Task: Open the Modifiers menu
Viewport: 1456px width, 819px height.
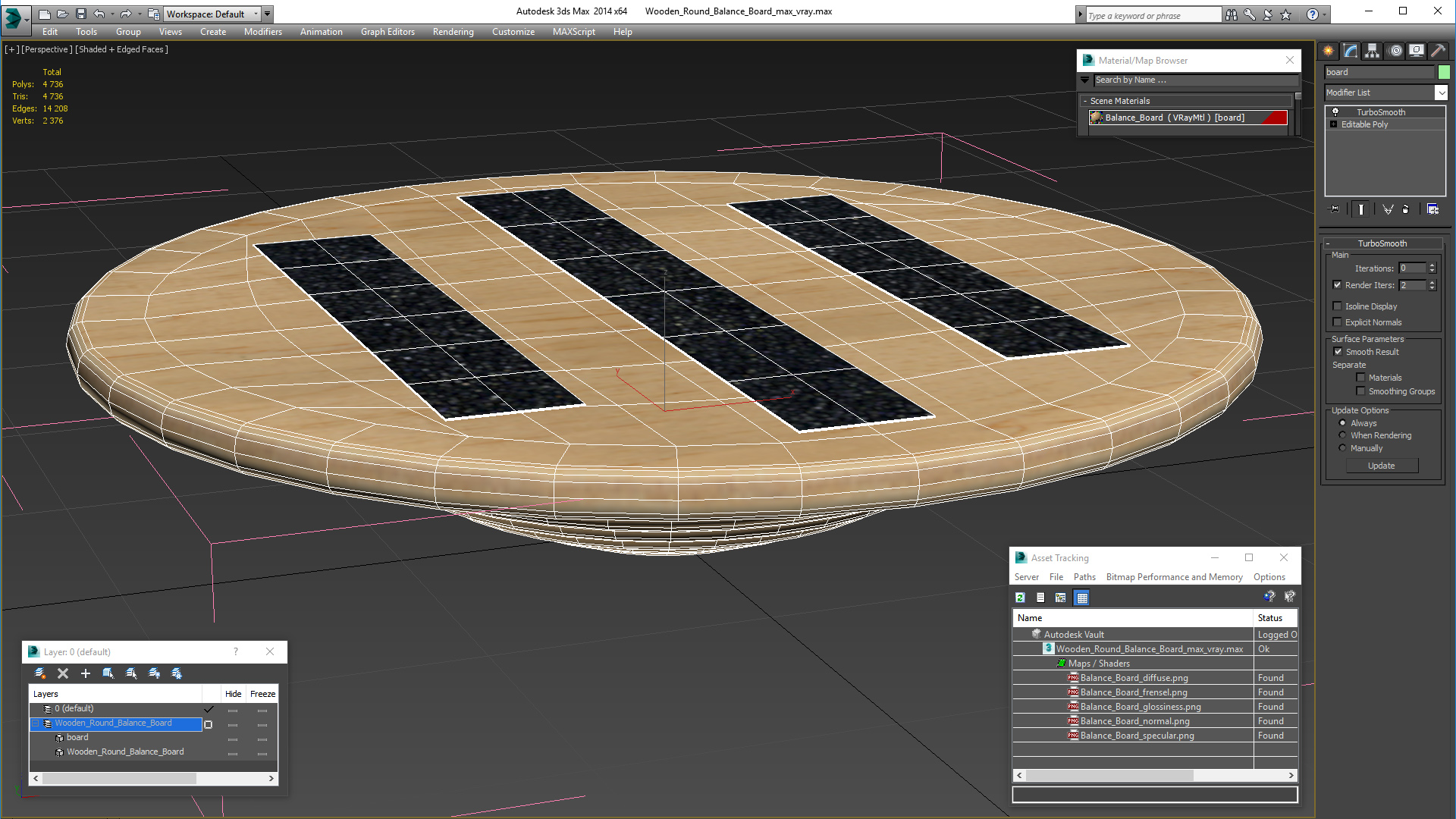Action: tap(262, 32)
